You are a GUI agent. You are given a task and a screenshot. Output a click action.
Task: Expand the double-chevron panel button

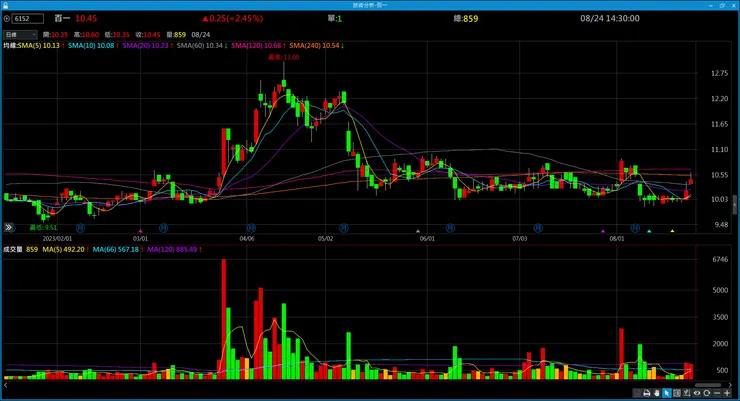(x=9, y=227)
